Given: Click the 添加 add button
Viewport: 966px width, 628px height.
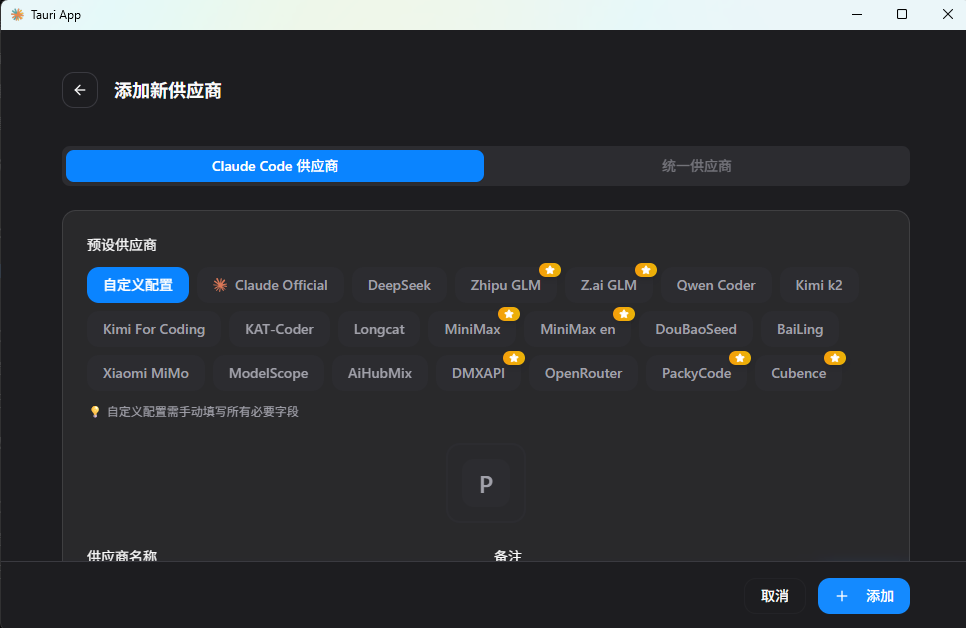Looking at the screenshot, I should [864, 596].
